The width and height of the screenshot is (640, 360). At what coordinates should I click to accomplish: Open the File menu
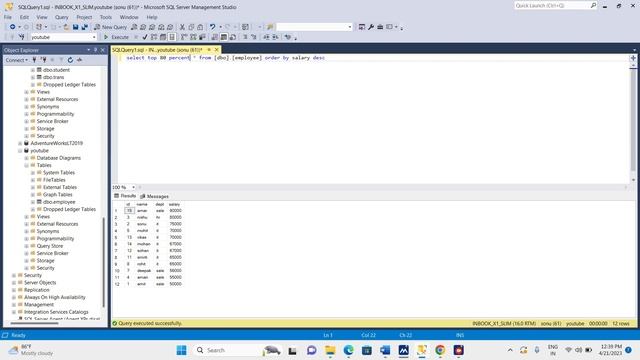8,17
